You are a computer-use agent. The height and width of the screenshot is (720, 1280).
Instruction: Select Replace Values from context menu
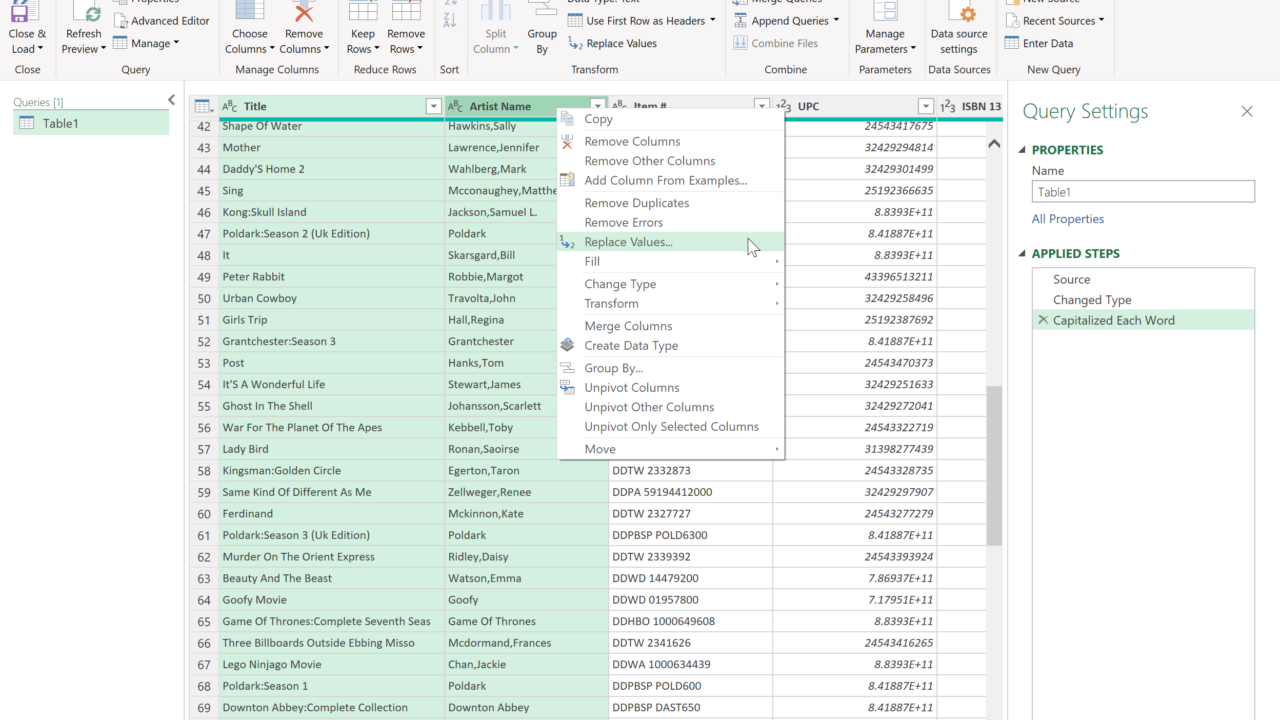pos(628,242)
